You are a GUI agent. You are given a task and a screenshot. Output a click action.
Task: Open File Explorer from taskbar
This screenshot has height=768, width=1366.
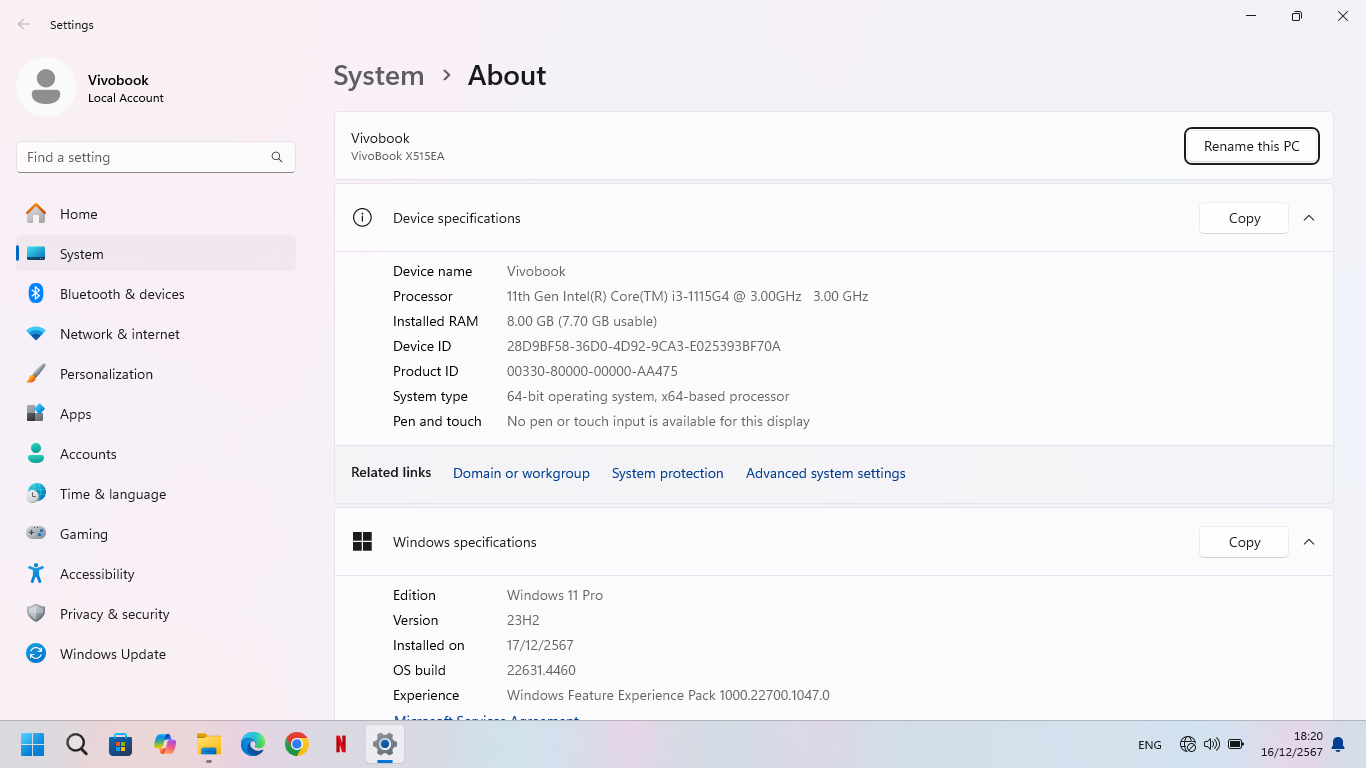coord(209,744)
